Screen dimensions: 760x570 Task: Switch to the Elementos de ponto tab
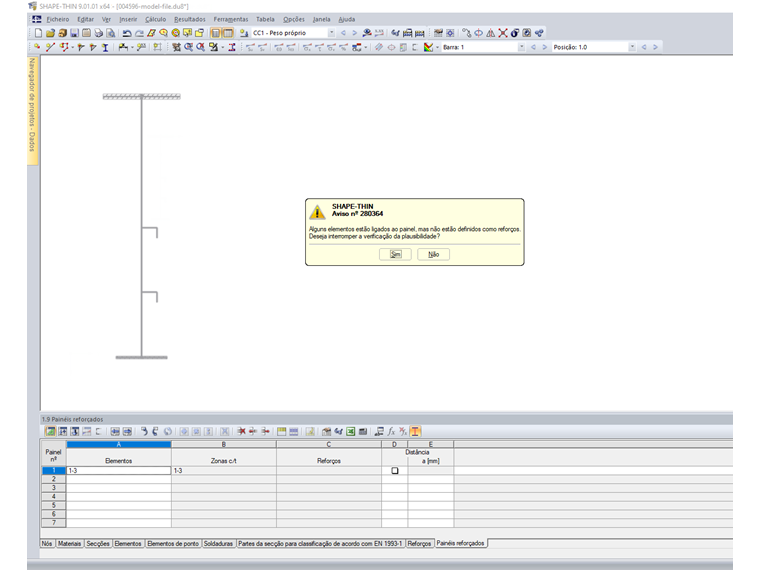[x=173, y=544]
